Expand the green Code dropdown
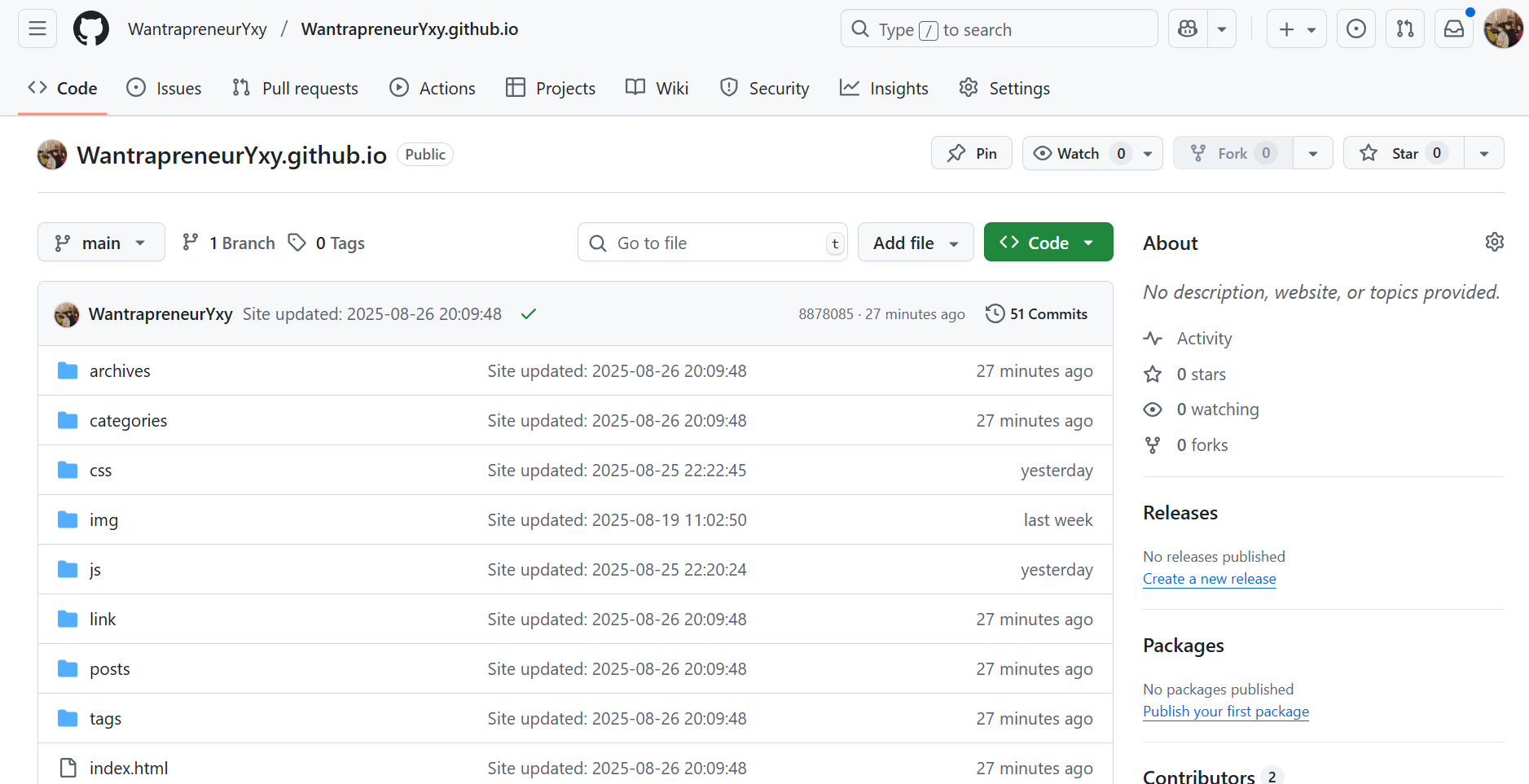 click(1048, 243)
